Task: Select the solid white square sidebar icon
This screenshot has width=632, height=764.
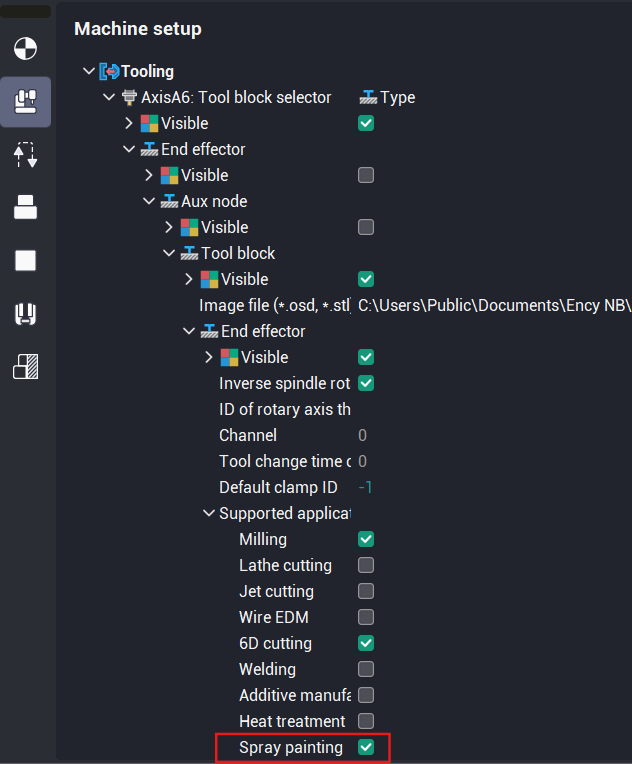Action: coord(26,261)
